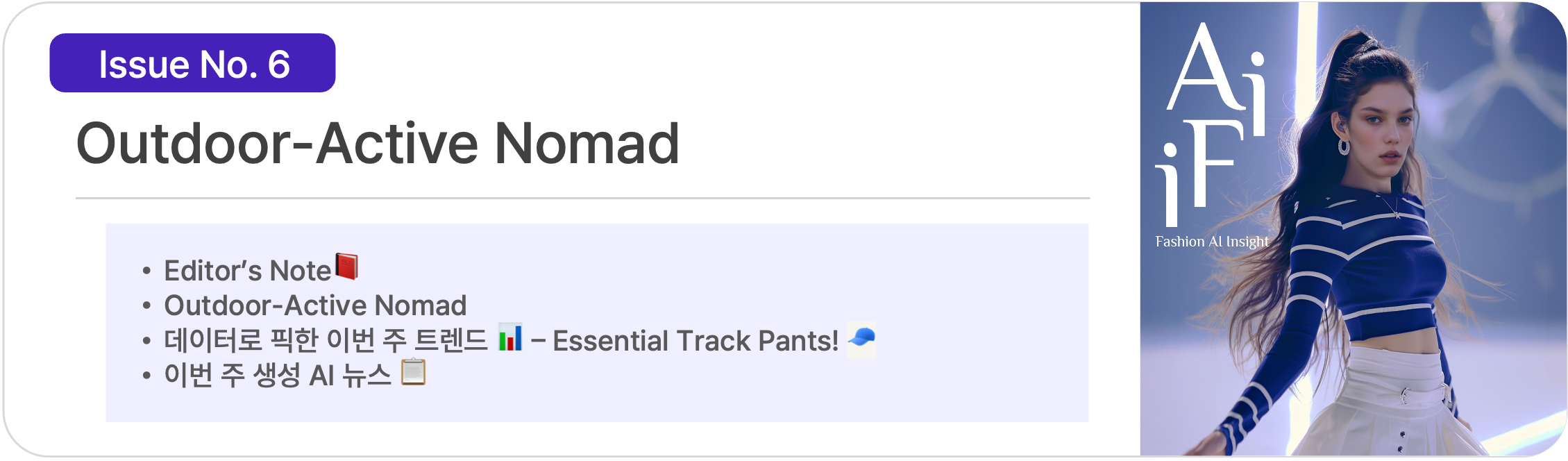Click the Essential Track Pants! text

[696, 341]
